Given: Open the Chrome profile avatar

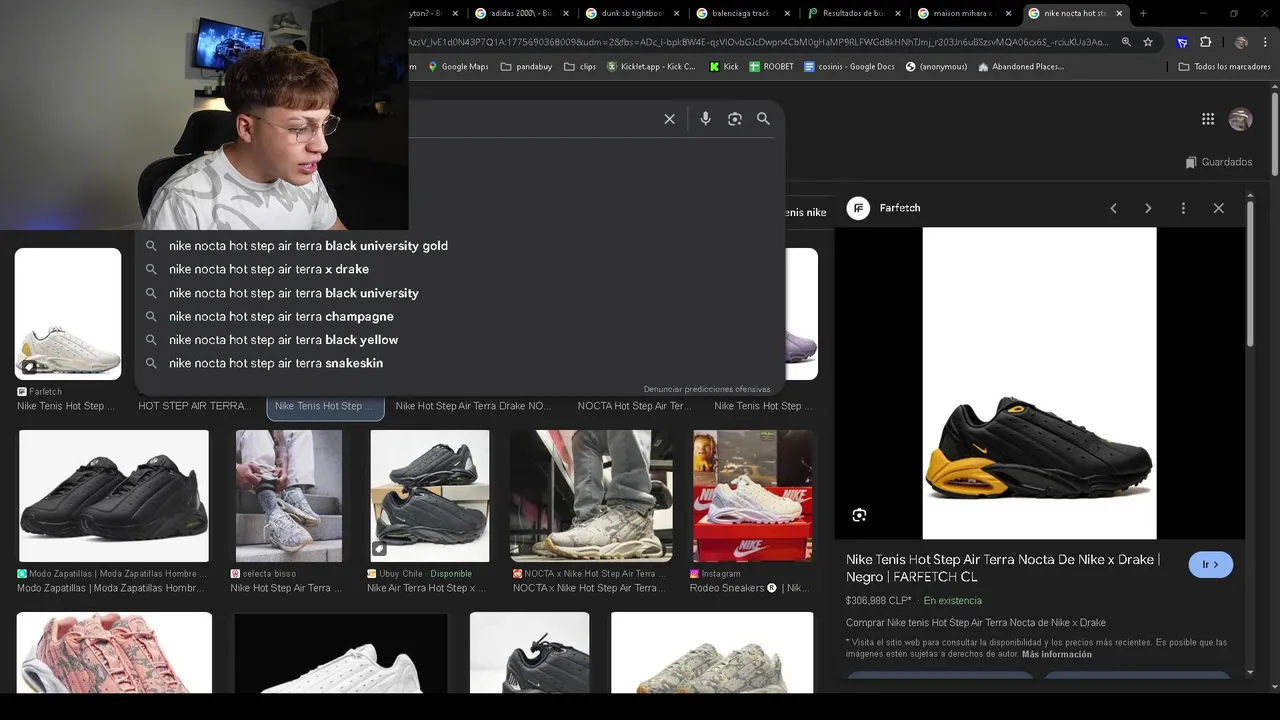Looking at the screenshot, I should [1241, 42].
